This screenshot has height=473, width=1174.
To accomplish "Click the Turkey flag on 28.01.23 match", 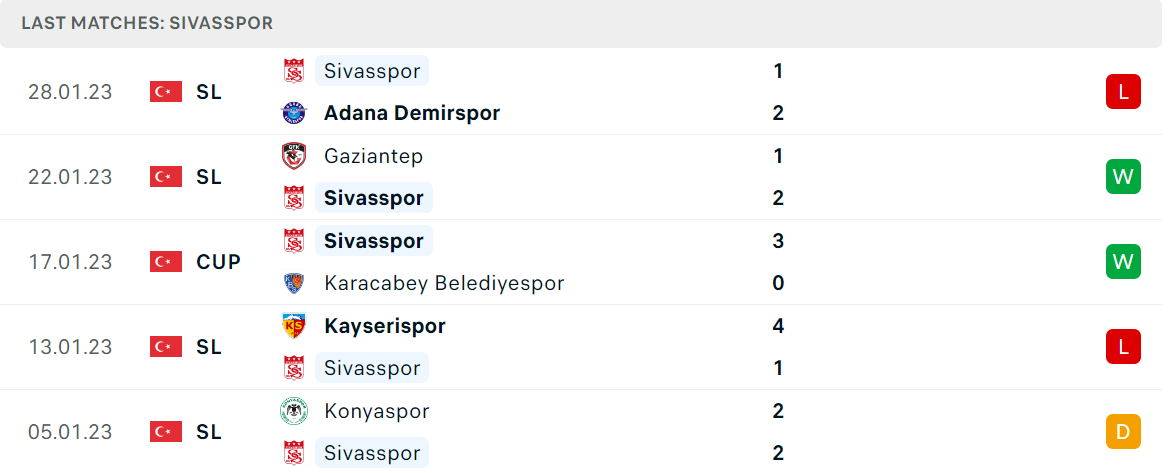I will (x=165, y=92).
